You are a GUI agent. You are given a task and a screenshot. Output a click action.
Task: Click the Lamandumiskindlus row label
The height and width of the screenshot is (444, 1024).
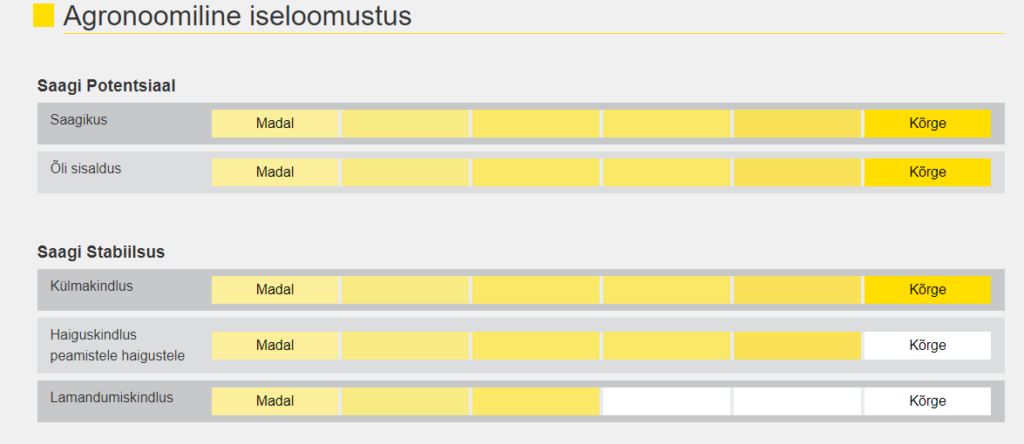[x=112, y=397]
